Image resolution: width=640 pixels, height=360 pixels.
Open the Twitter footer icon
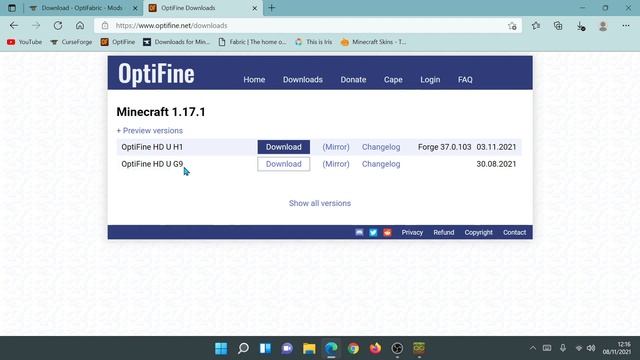pyautogui.click(x=373, y=232)
